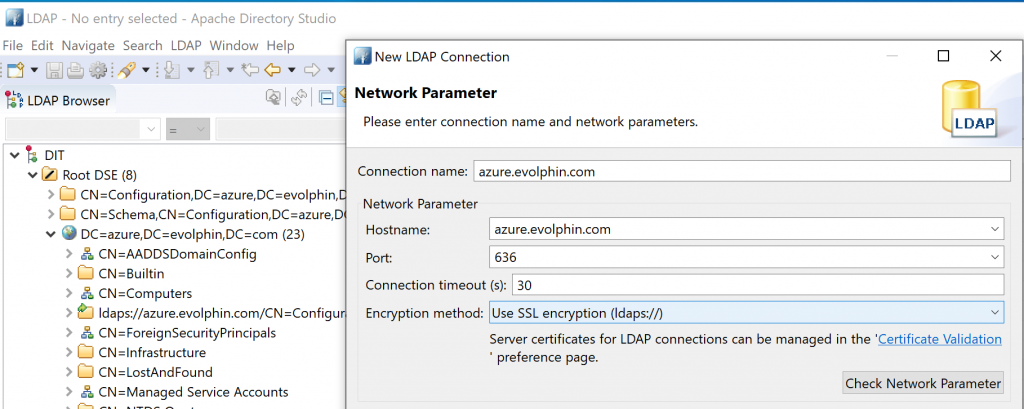This screenshot has height=409, width=1024.
Task: Select CN=Managed Service Accounts entry
Action: (x=193, y=392)
